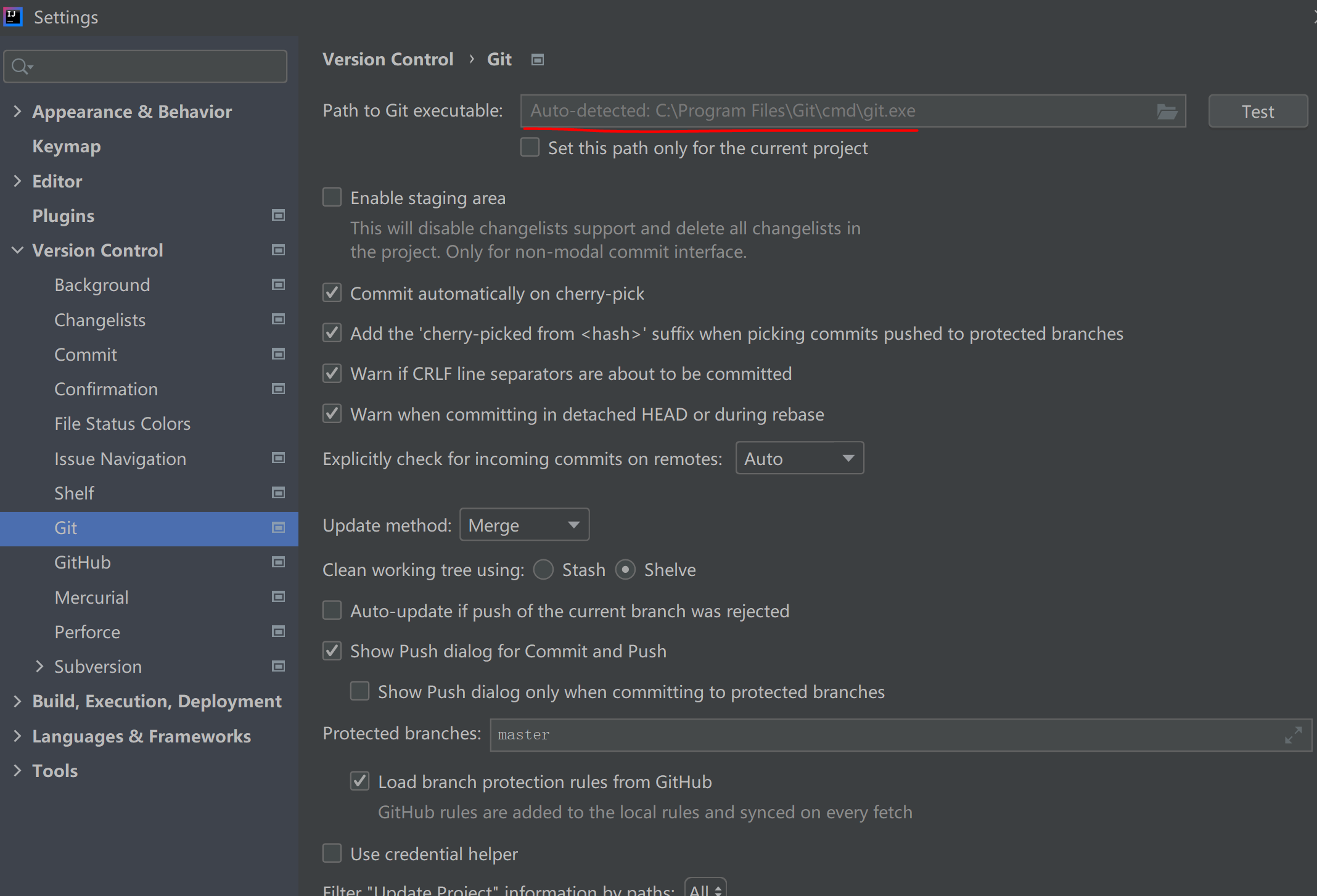Click the IntelliJ IDEA logo in title bar
1317x896 pixels.
click(13, 17)
